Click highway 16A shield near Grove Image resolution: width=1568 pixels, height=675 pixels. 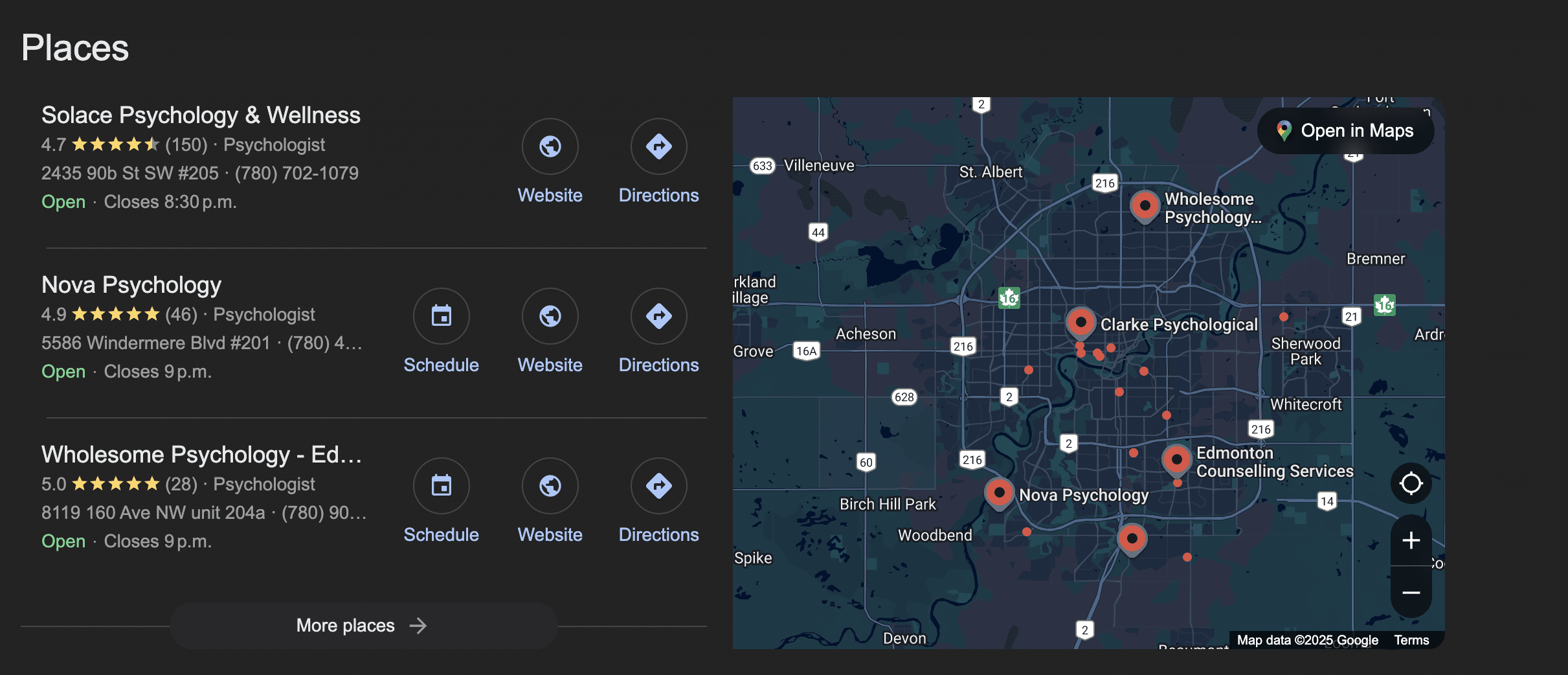[x=807, y=351]
